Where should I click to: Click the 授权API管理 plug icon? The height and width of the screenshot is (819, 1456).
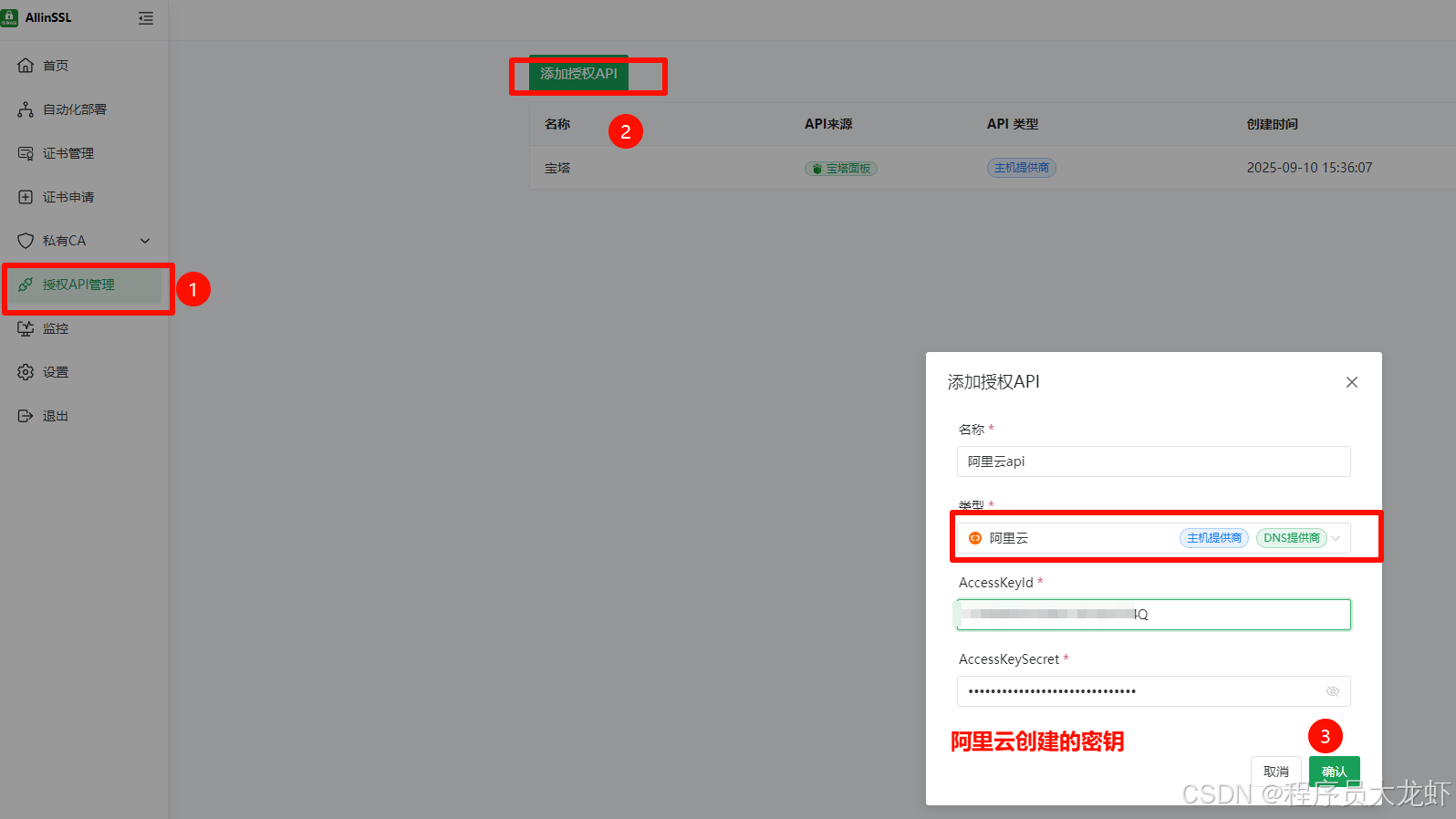[26, 285]
